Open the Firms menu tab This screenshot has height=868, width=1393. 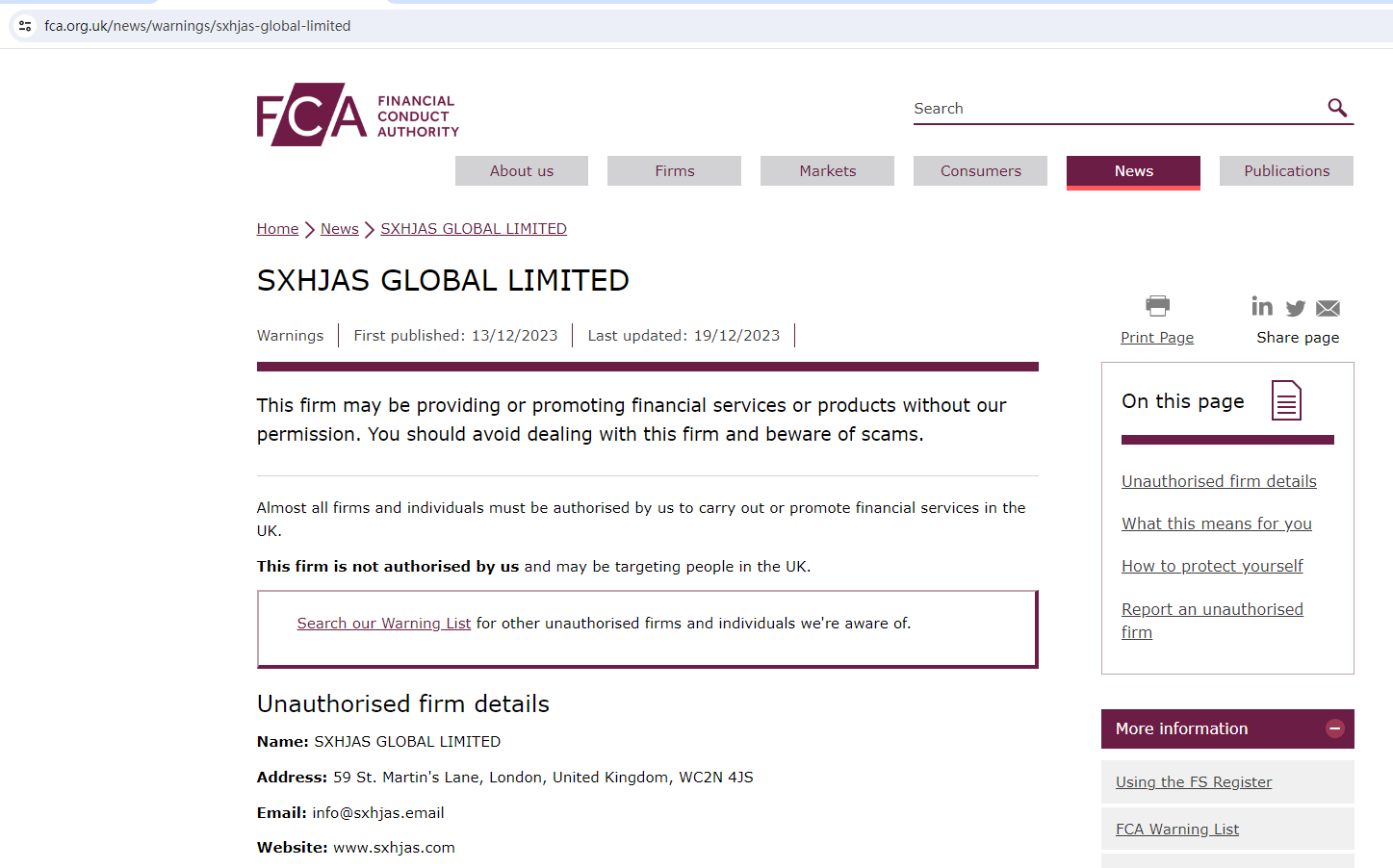pyautogui.click(x=674, y=171)
